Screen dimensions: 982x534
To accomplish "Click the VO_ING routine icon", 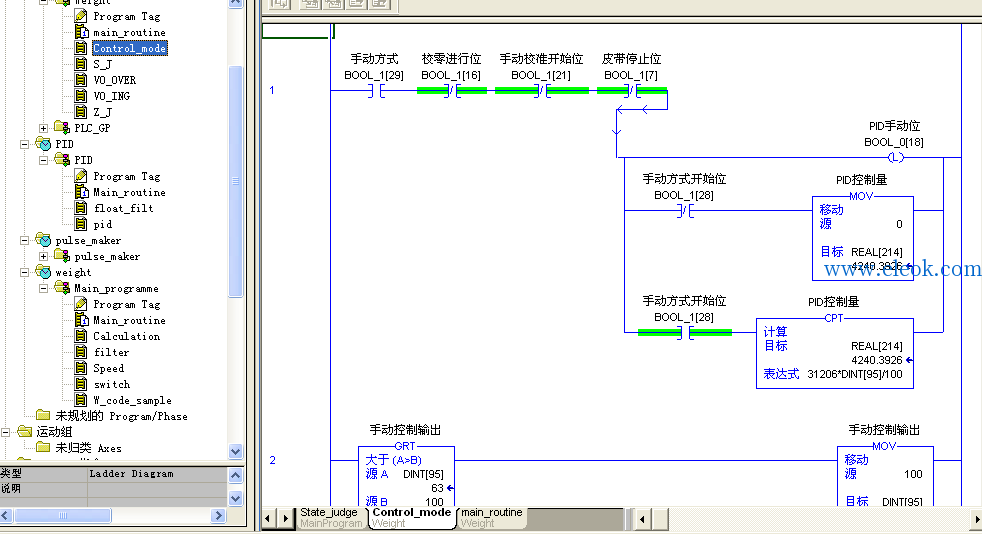I will [x=81, y=96].
